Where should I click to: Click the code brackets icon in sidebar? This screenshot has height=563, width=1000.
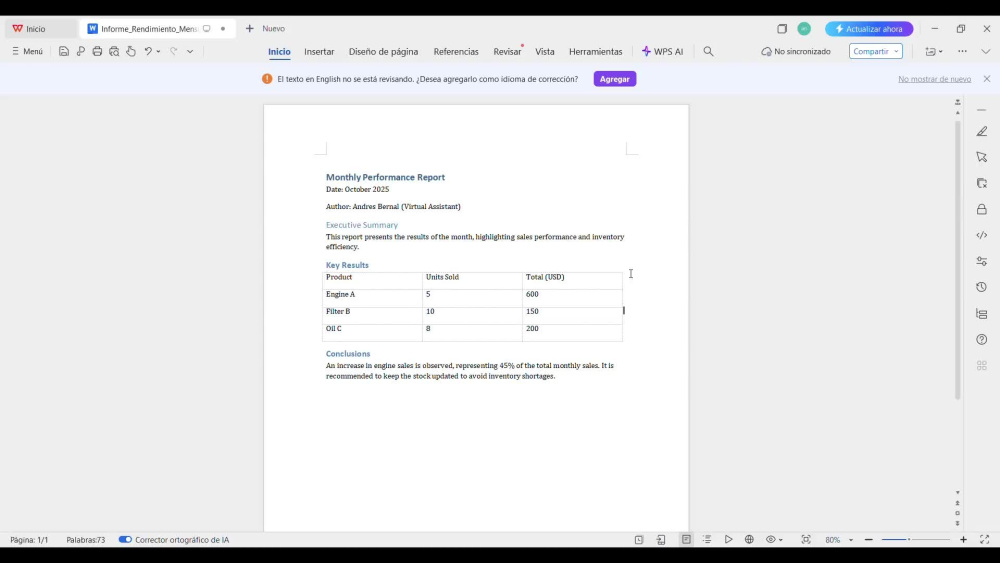[x=982, y=235]
